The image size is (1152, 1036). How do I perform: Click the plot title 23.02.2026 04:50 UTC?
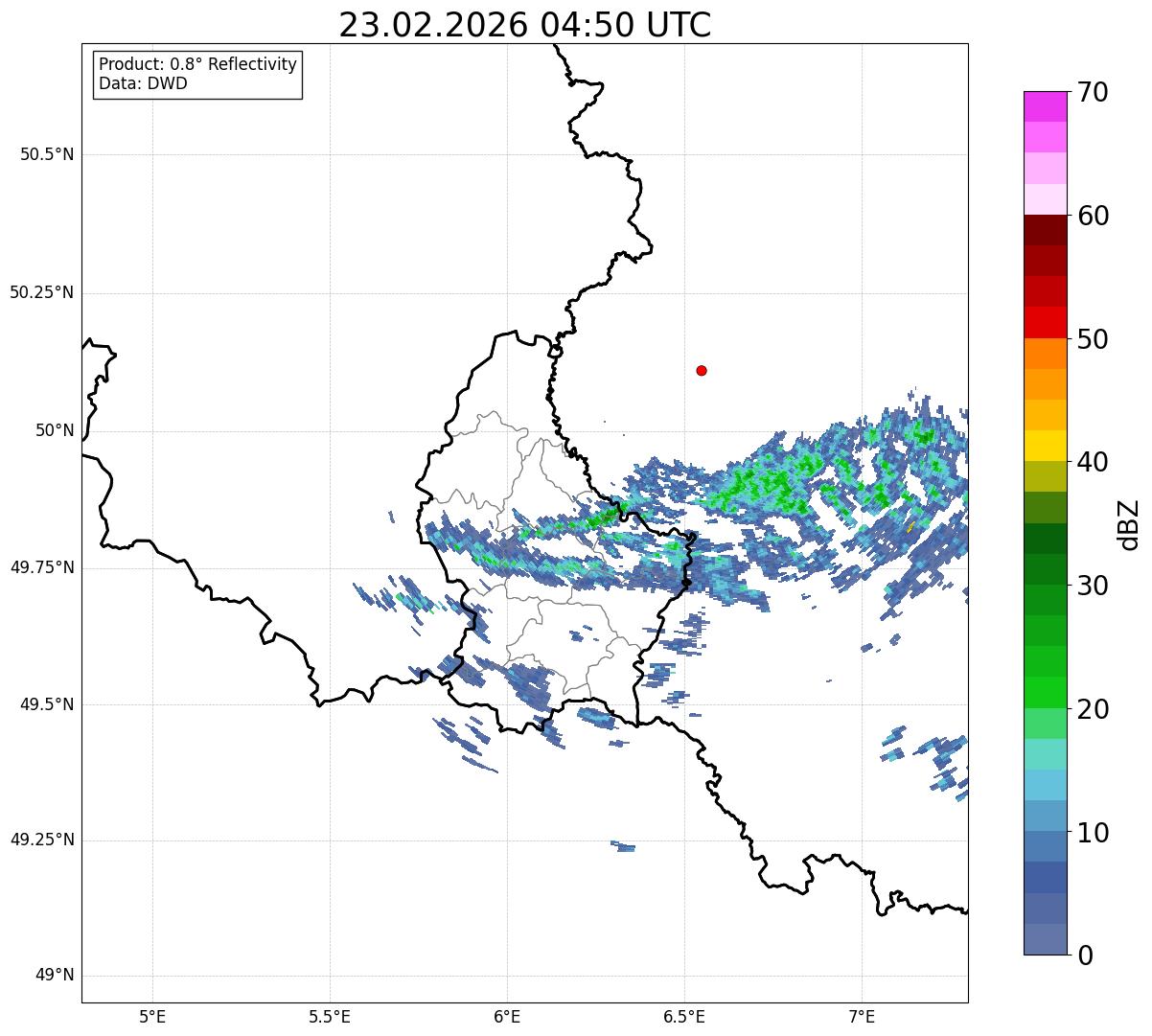[525, 25]
